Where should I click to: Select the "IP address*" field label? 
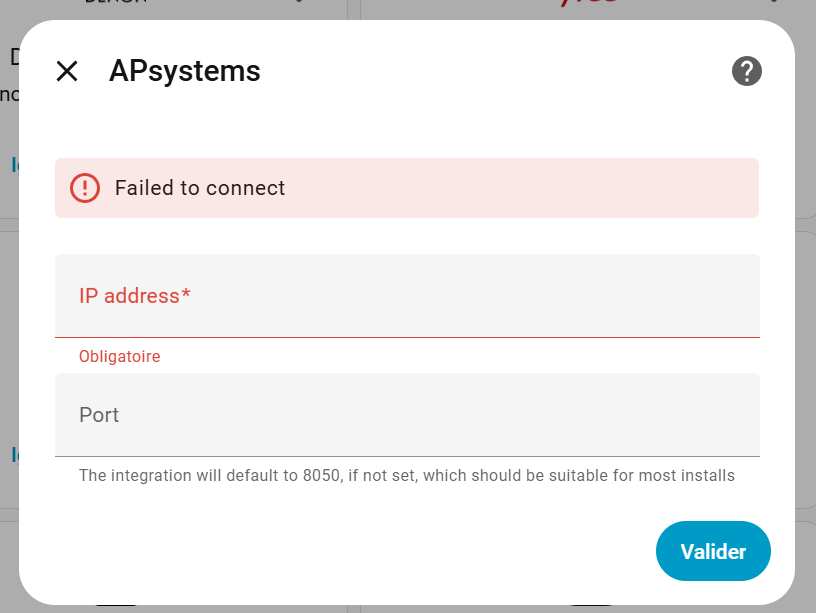point(135,296)
